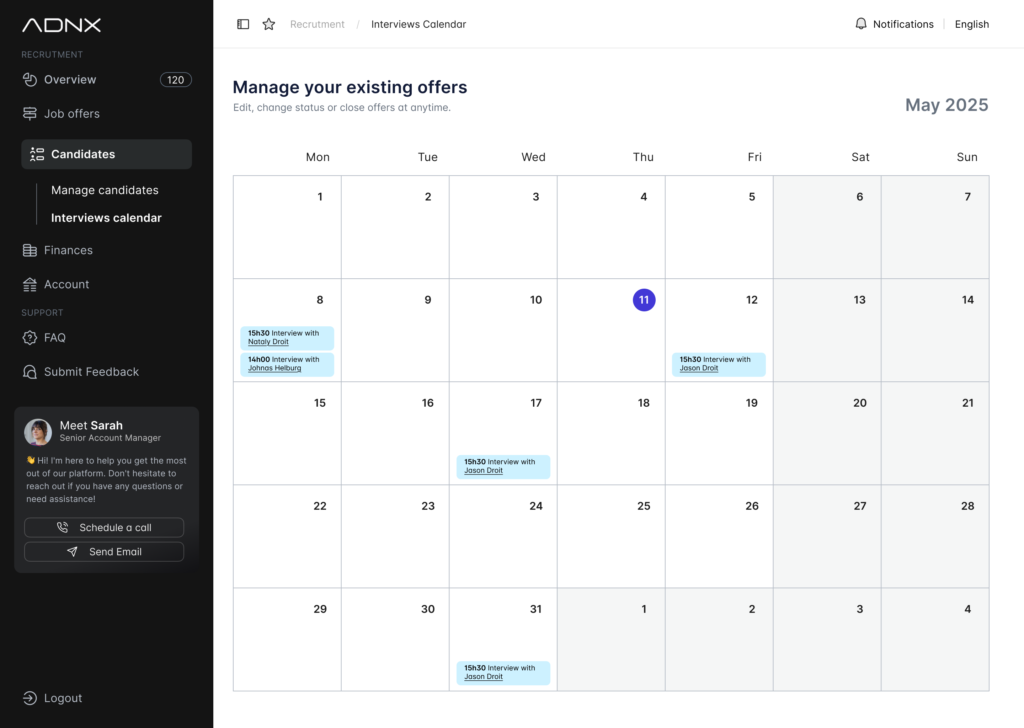This screenshot has width=1024, height=728.
Task: Open Finances via its ledger icon
Action: (31, 249)
